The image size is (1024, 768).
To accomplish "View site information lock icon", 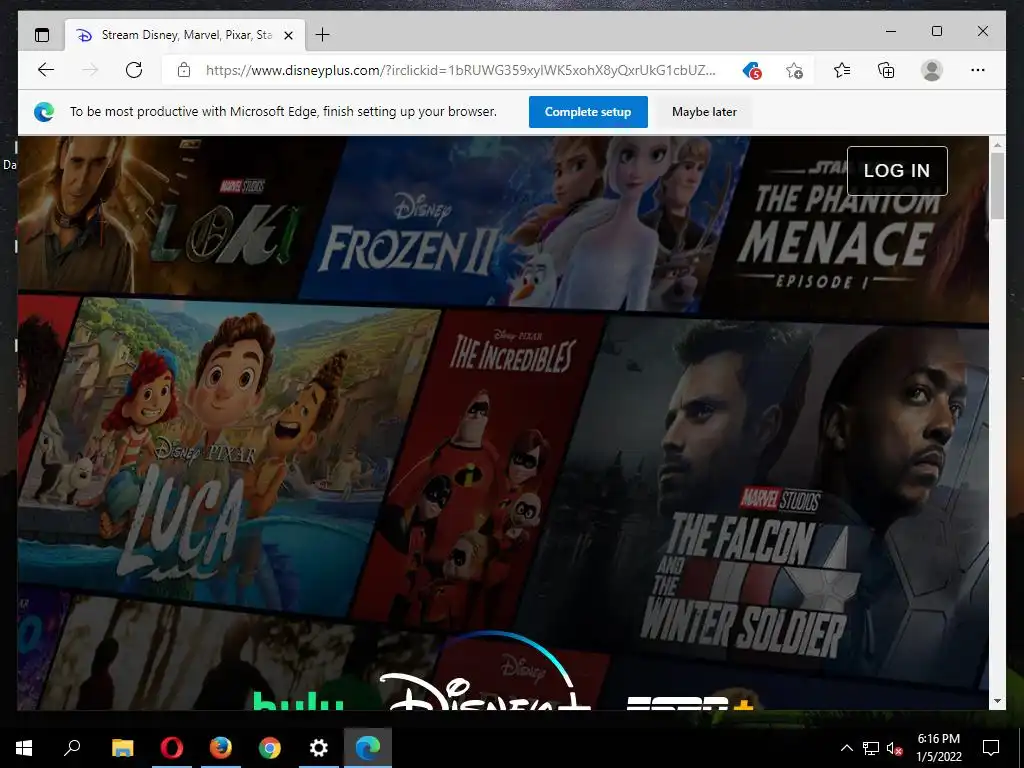I will click(x=184, y=70).
